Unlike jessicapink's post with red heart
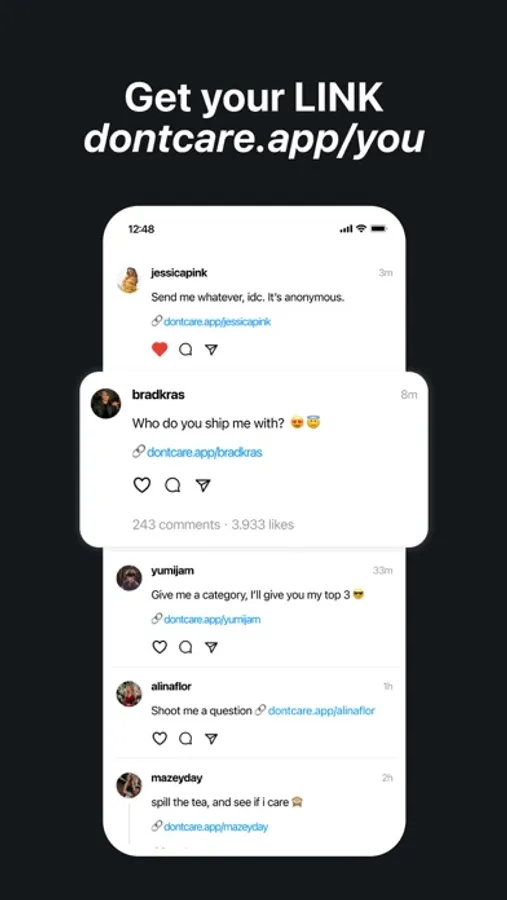 coord(160,349)
